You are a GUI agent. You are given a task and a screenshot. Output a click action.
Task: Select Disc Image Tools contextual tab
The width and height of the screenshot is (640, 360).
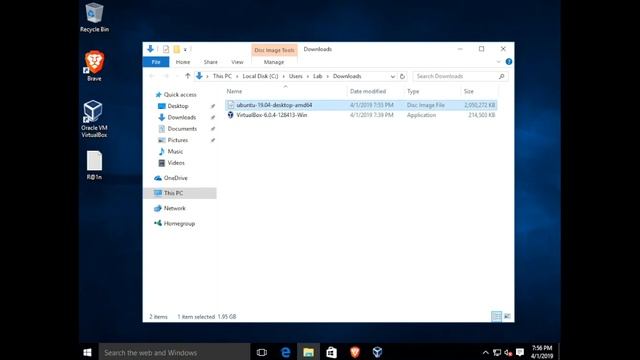[274, 50]
